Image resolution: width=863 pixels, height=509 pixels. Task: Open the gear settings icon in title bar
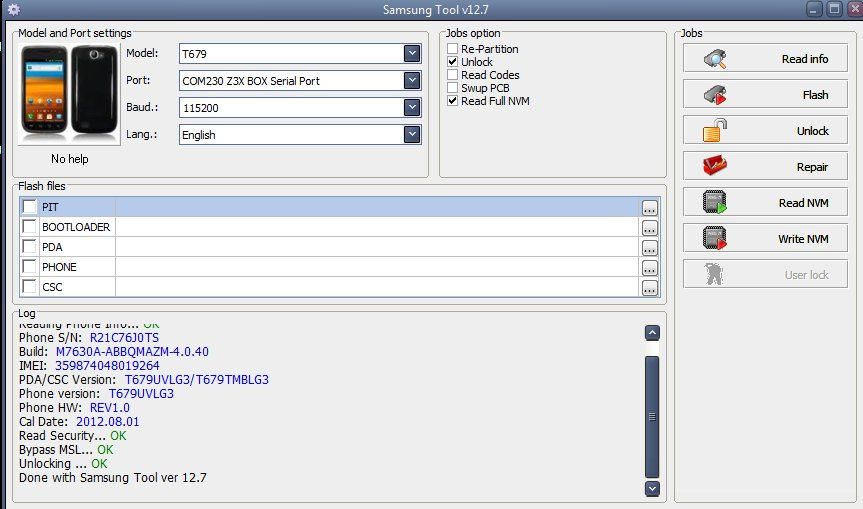(x=13, y=9)
